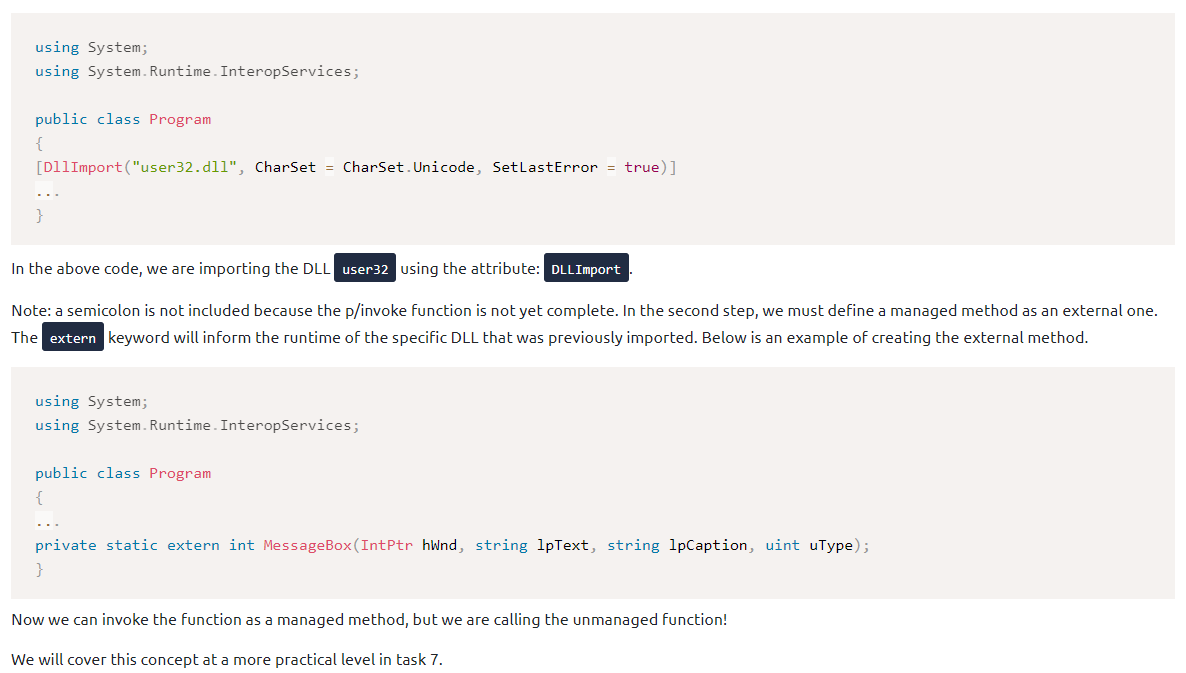The image size is (1186, 673).
Task: Click the user32 inline code badge
Action: pyautogui.click(x=365, y=269)
